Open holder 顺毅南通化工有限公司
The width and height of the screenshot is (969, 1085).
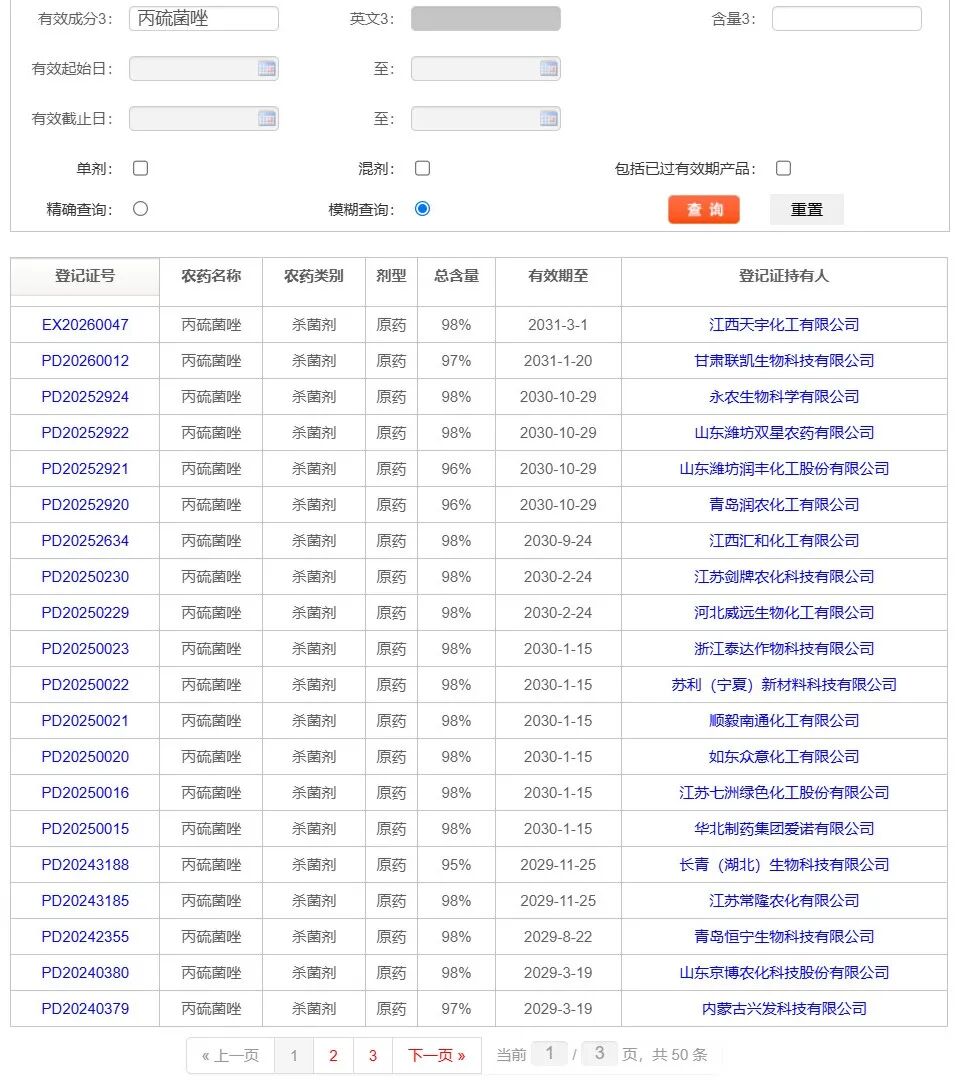[784, 720]
